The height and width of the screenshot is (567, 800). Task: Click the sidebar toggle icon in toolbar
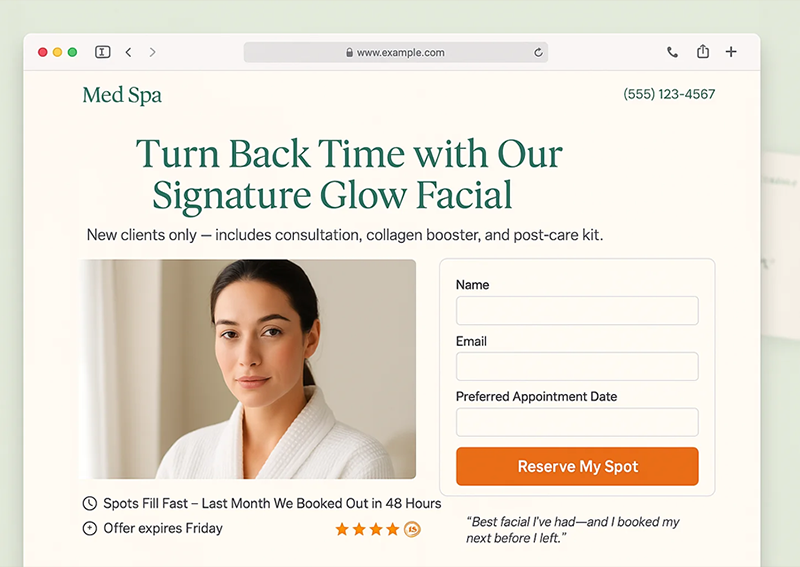103,52
